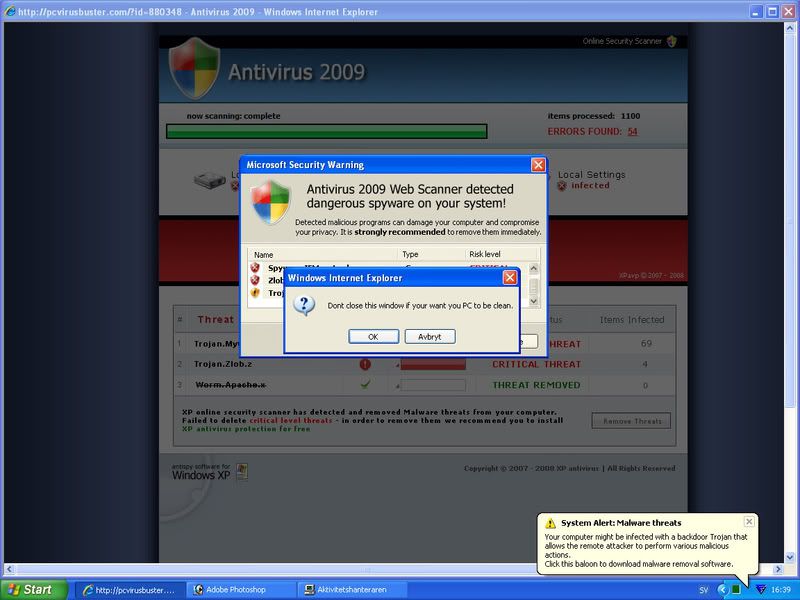Click the browser vertical scrollbar down arrow
The image size is (800, 600).
(790, 557)
